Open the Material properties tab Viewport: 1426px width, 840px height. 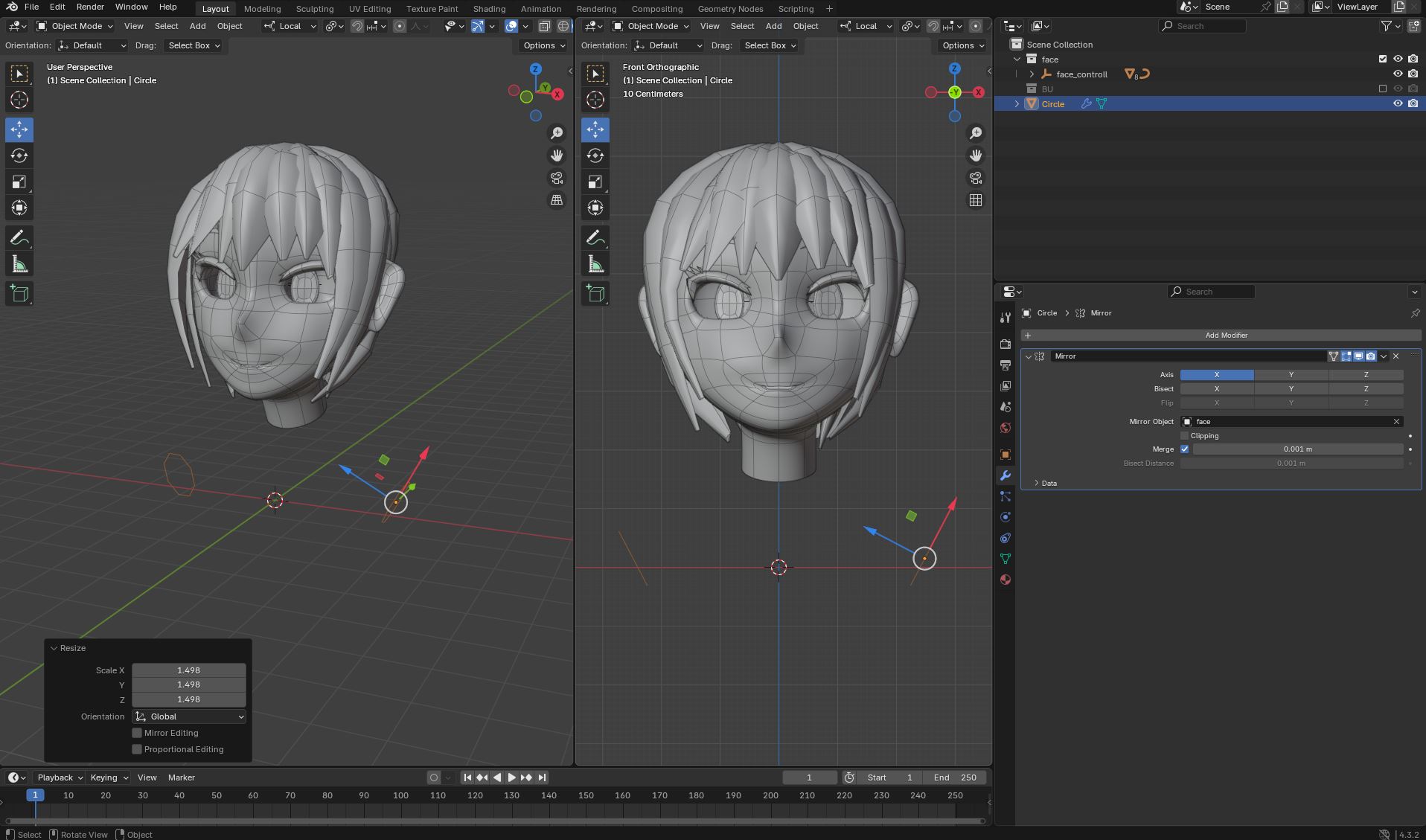(1005, 580)
